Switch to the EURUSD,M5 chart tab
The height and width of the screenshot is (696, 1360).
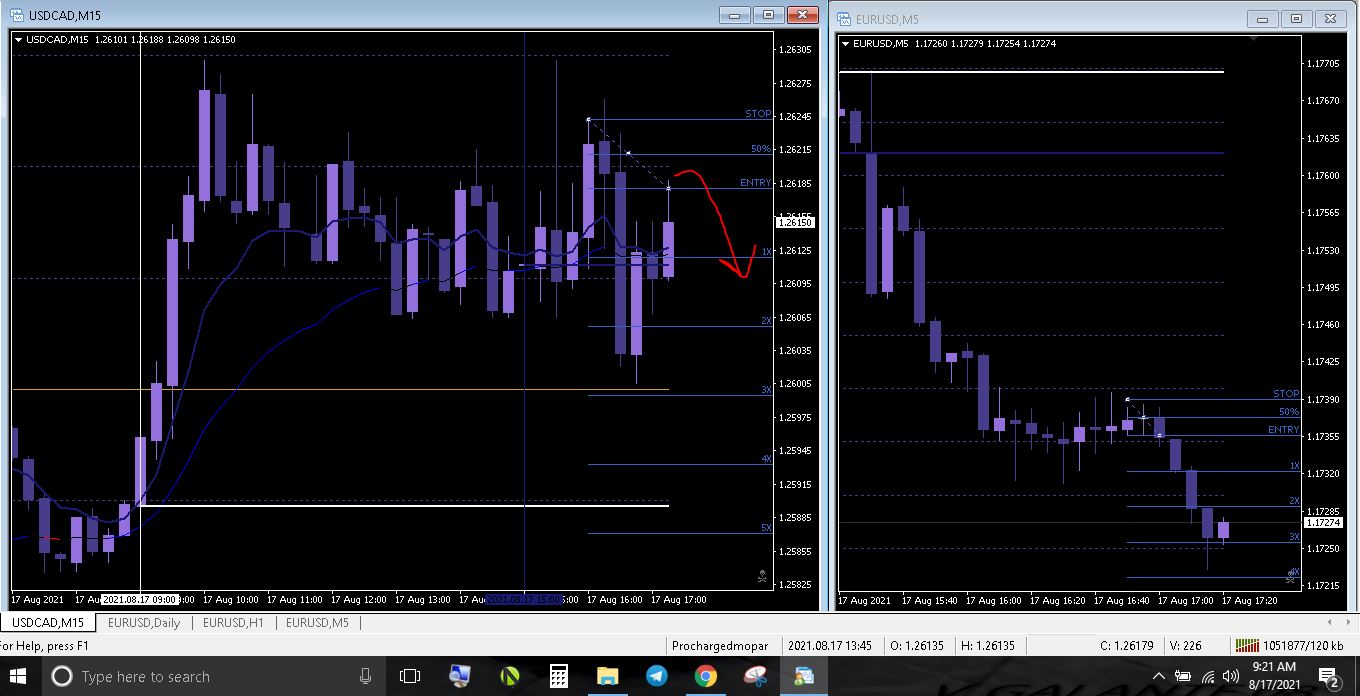[x=318, y=623]
